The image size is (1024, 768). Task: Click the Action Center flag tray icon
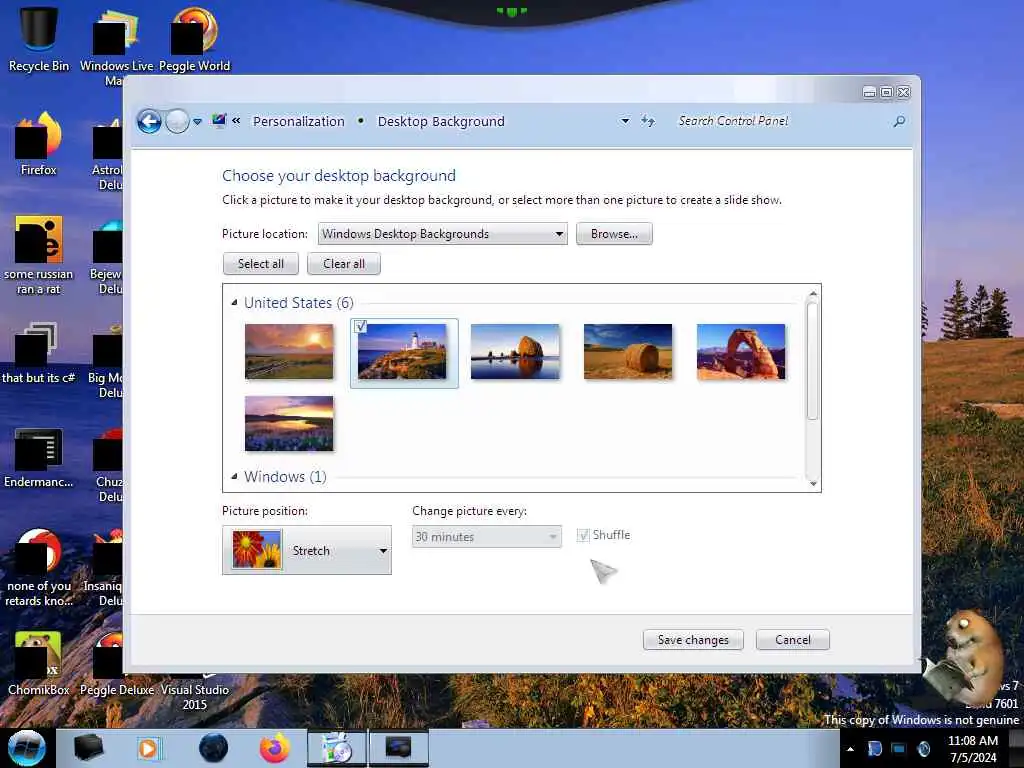coord(875,748)
